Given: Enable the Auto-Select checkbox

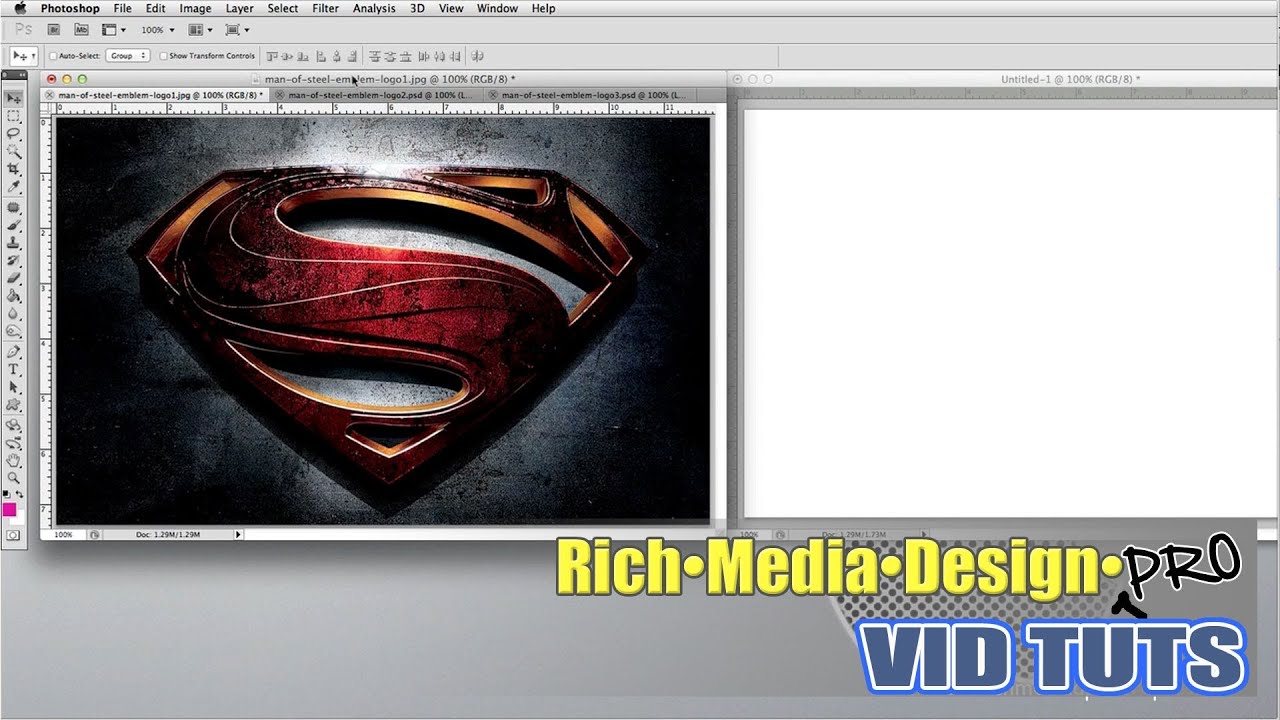Looking at the screenshot, I should click(x=53, y=56).
